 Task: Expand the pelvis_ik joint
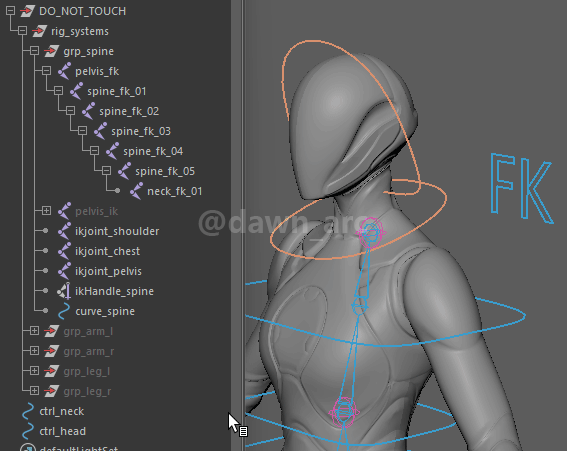(x=46, y=210)
